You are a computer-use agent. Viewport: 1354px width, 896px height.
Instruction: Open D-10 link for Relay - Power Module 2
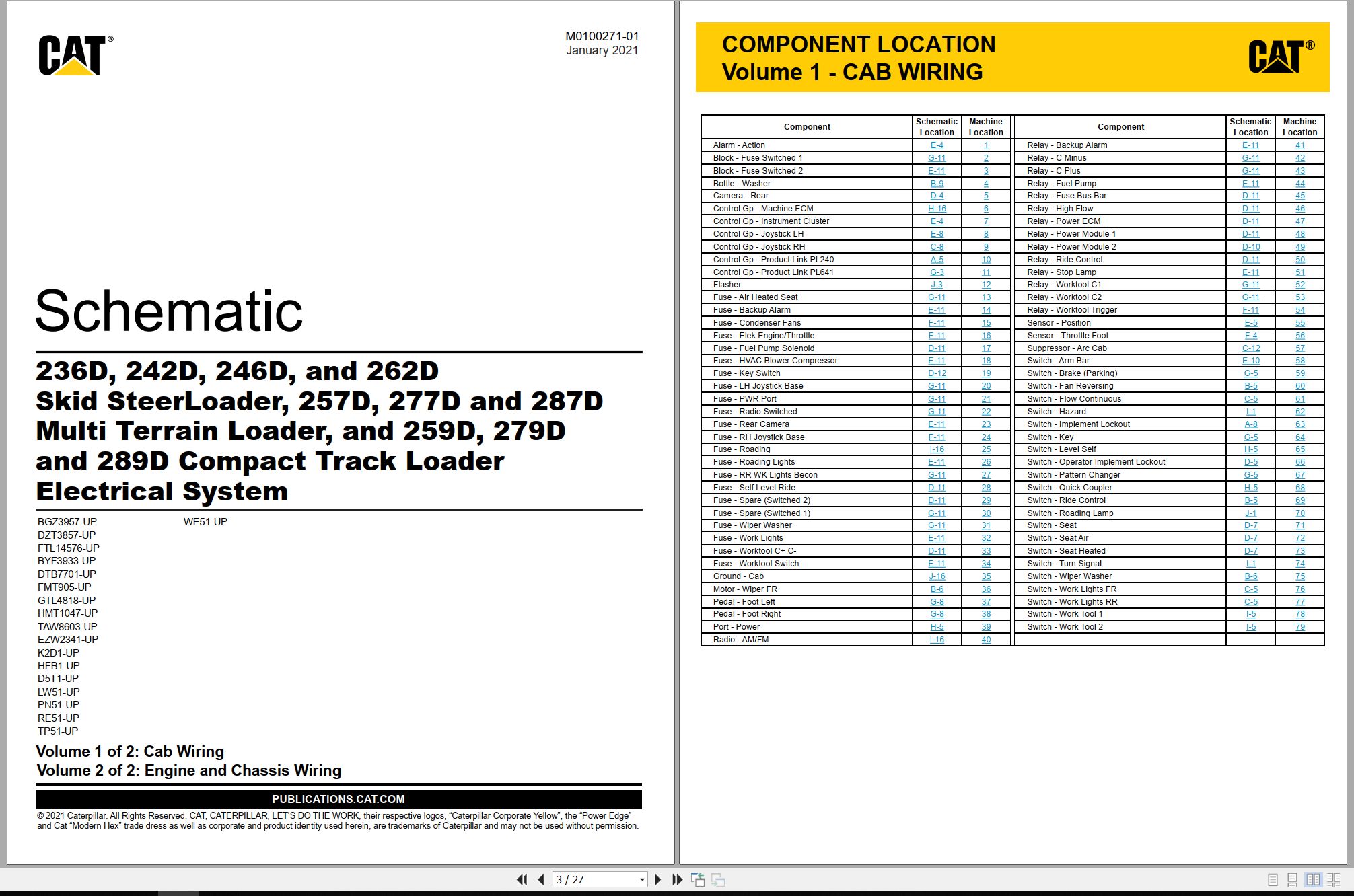point(1250,247)
